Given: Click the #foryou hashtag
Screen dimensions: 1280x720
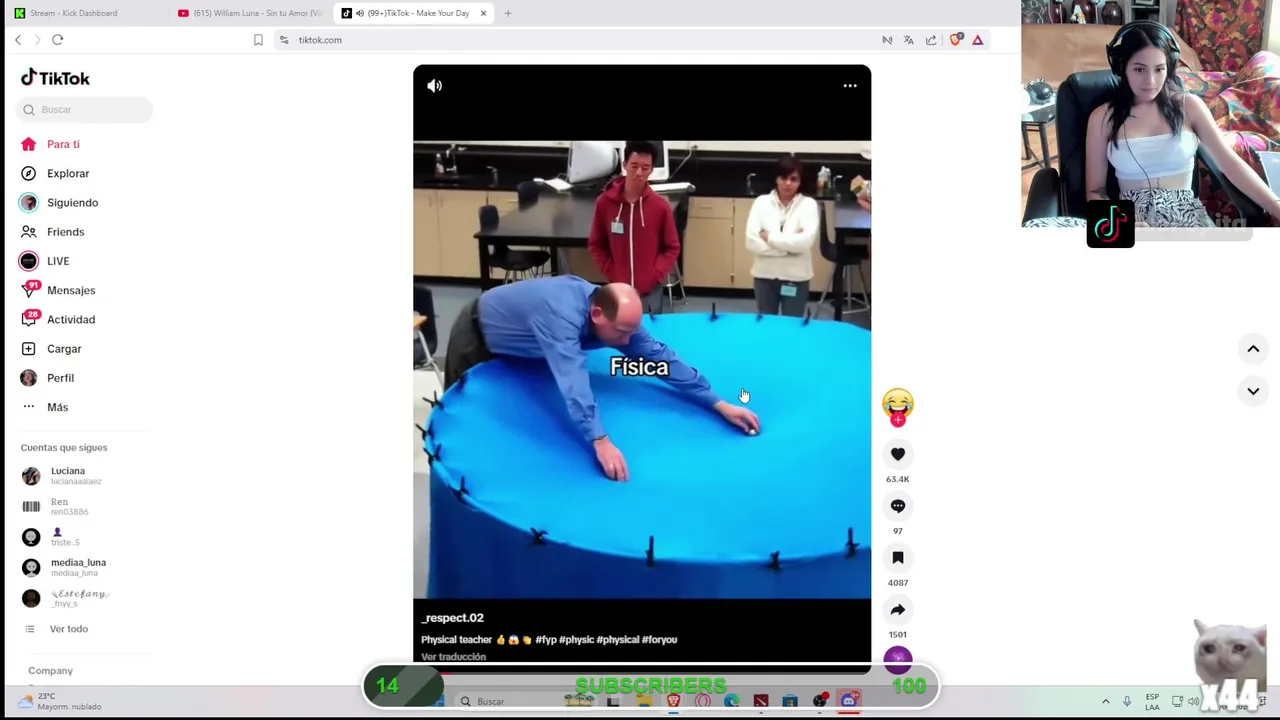Looking at the screenshot, I should 660,640.
